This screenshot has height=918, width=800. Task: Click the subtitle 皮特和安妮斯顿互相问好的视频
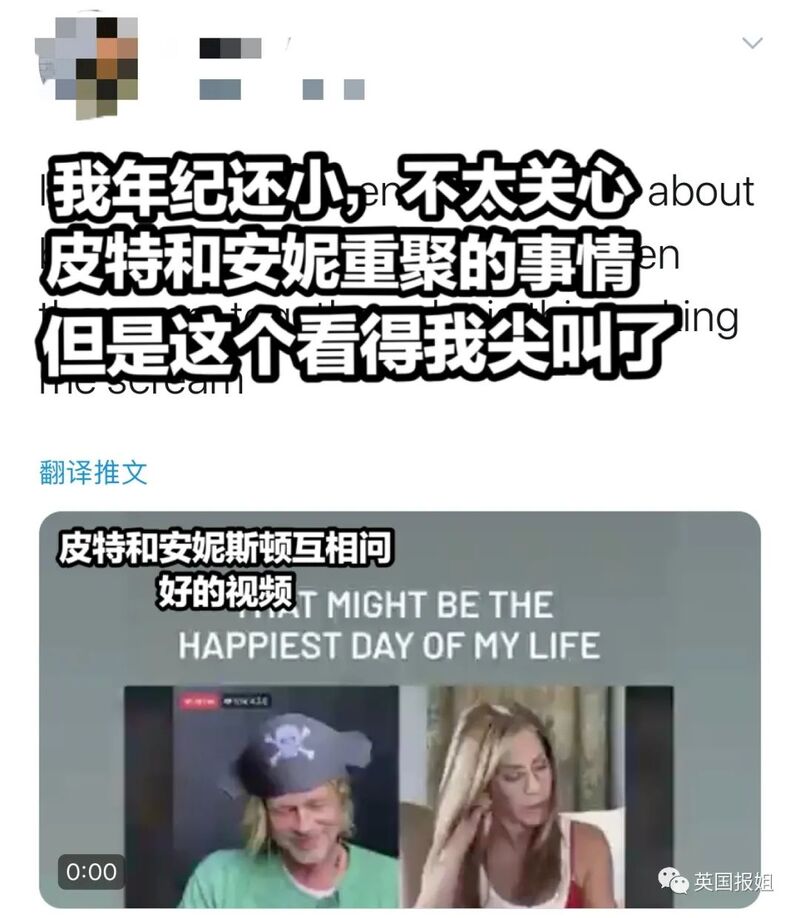point(225,570)
